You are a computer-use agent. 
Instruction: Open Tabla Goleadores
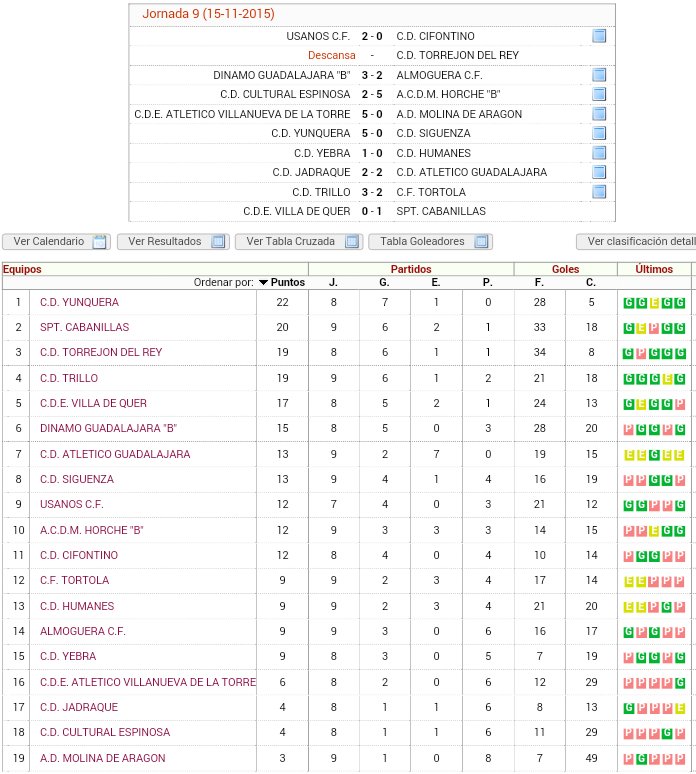430,241
